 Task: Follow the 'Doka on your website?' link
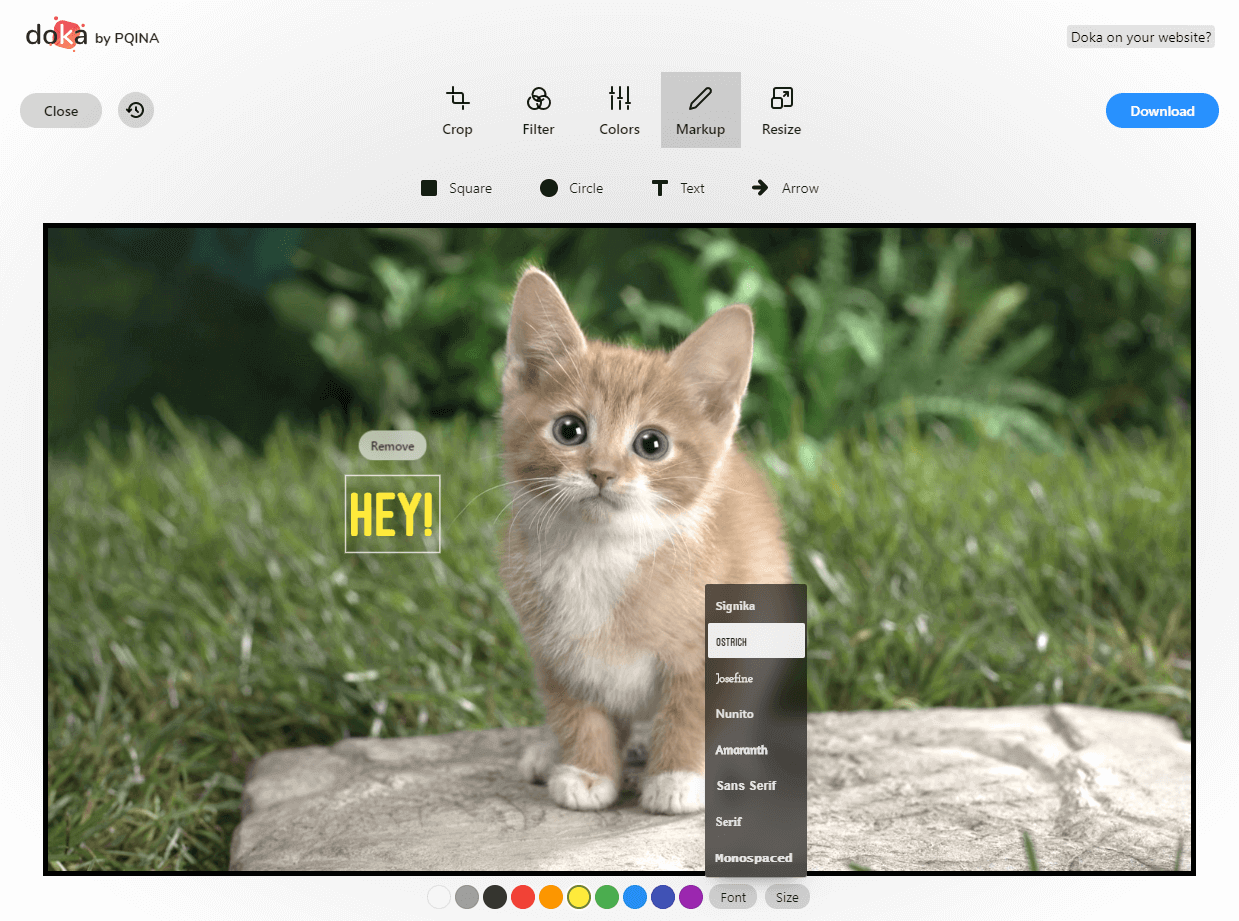(1140, 38)
